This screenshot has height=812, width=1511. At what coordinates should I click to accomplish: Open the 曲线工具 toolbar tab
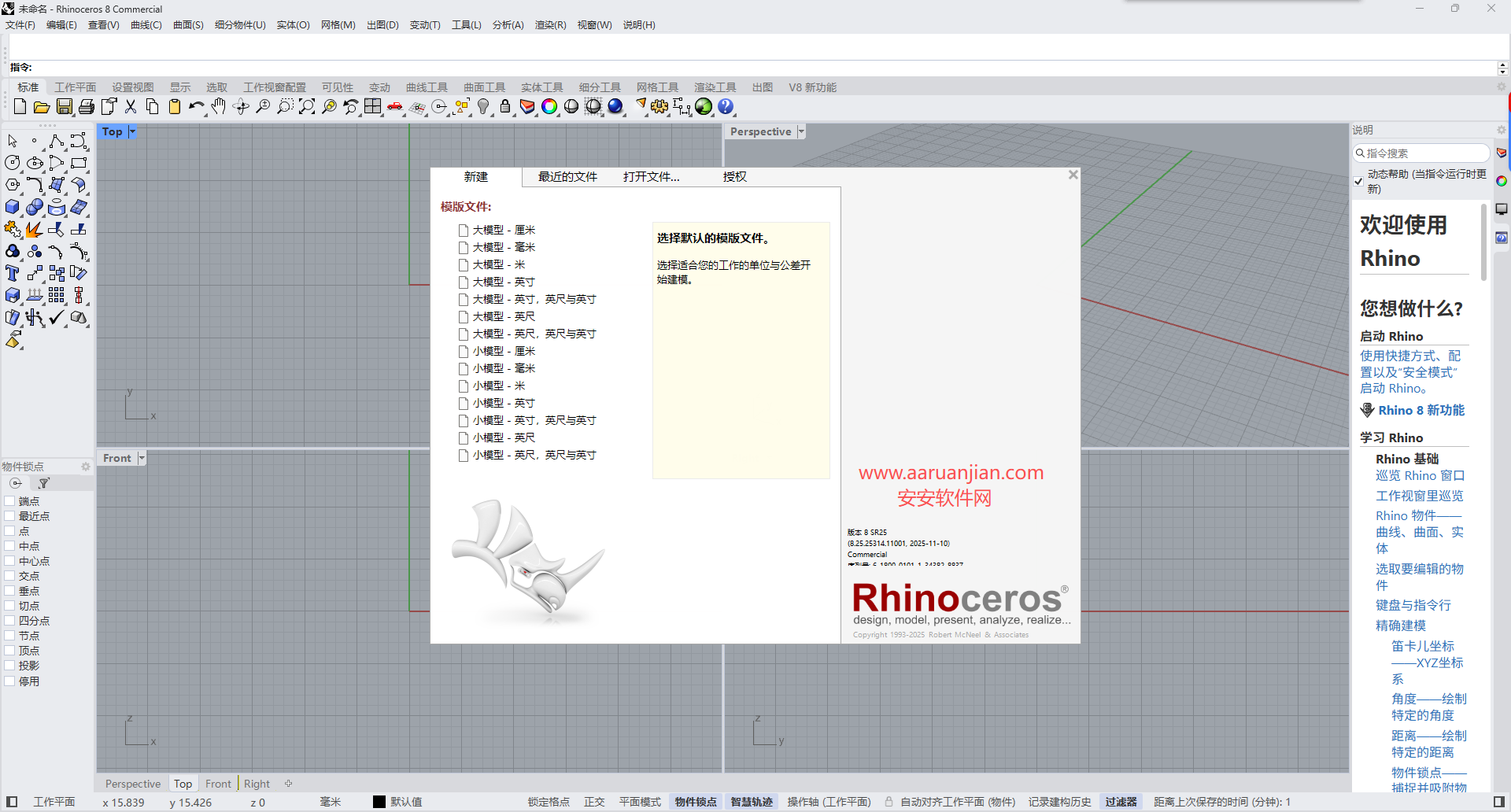[x=427, y=87]
